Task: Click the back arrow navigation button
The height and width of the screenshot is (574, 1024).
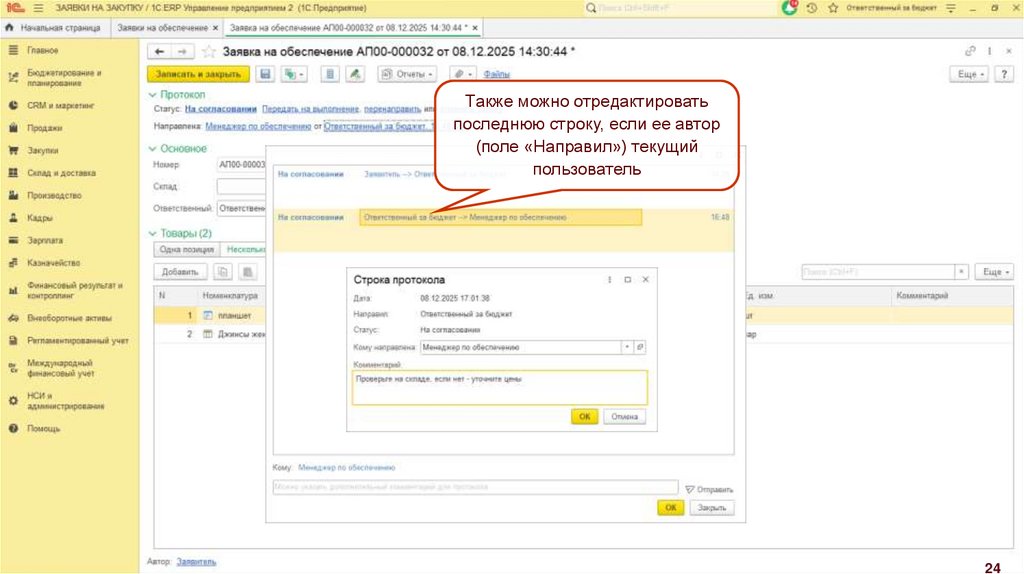Action: pos(160,51)
